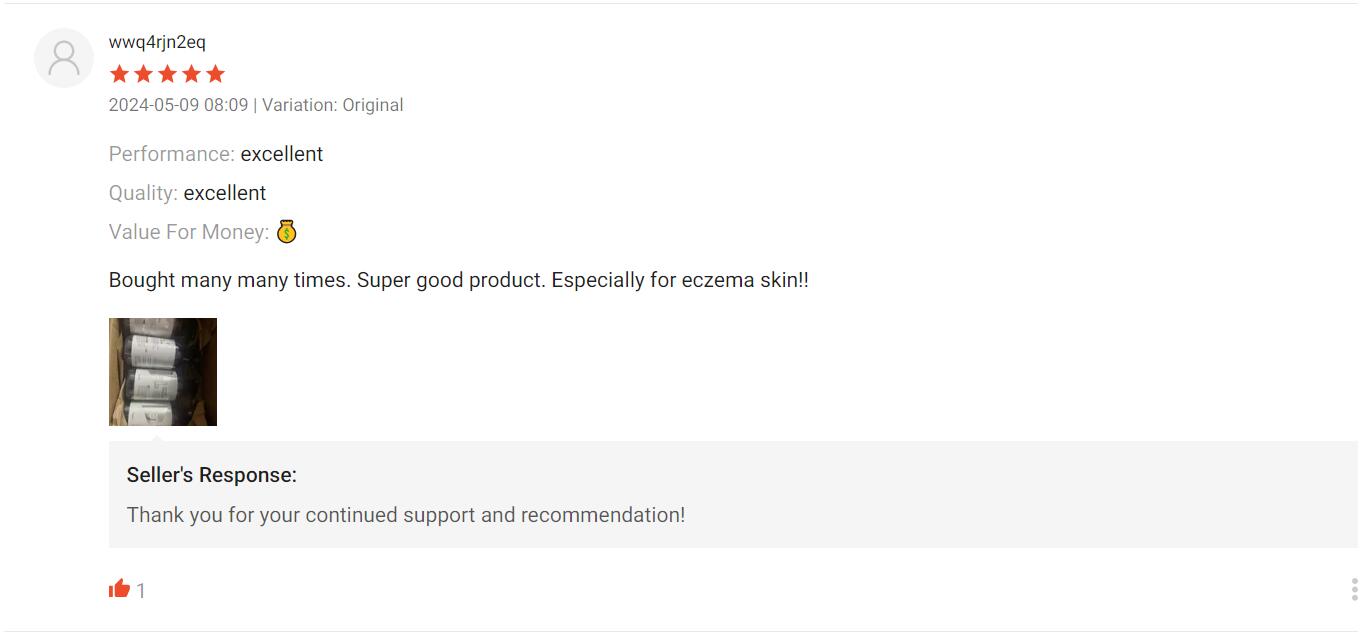Click the like count number

[x=141, y=591]
